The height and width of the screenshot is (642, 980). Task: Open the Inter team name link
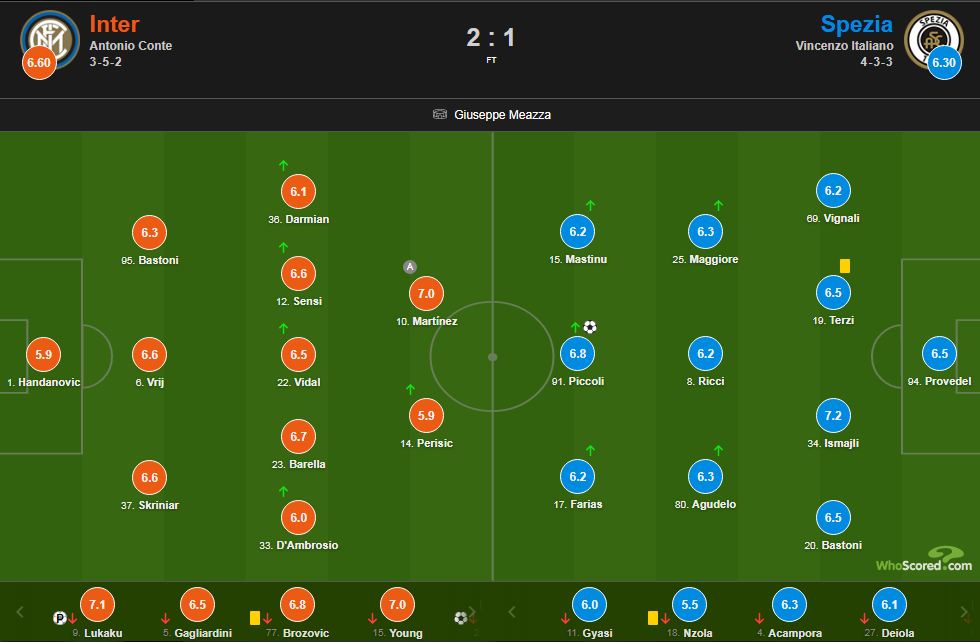coord(114,24)
